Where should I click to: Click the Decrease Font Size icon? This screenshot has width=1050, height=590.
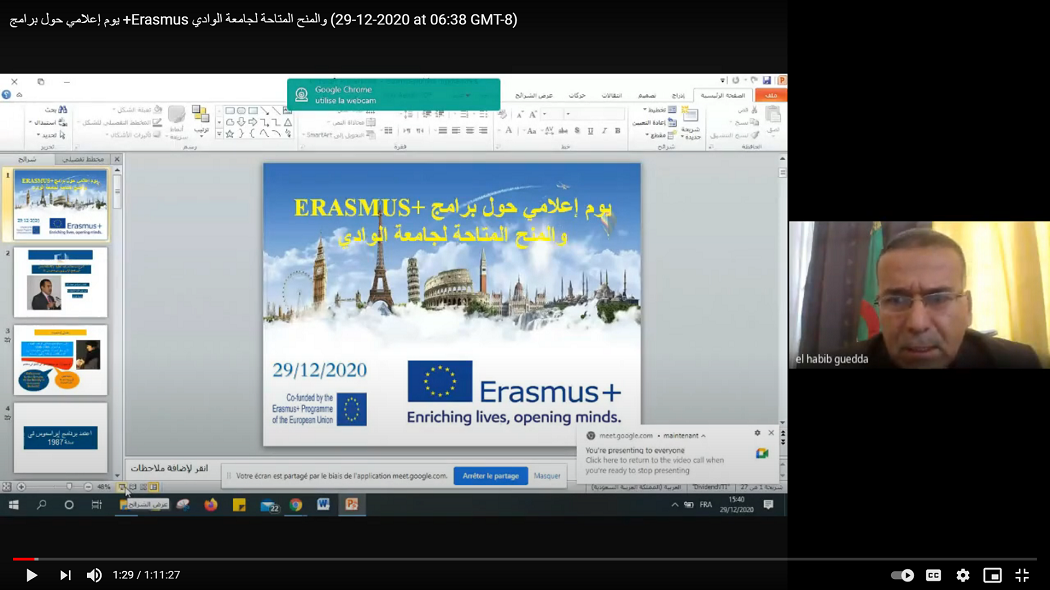point(520,115)
